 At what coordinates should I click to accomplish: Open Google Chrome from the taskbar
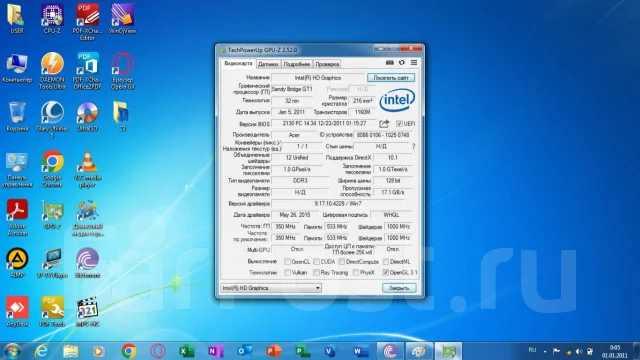coord(129,351)
